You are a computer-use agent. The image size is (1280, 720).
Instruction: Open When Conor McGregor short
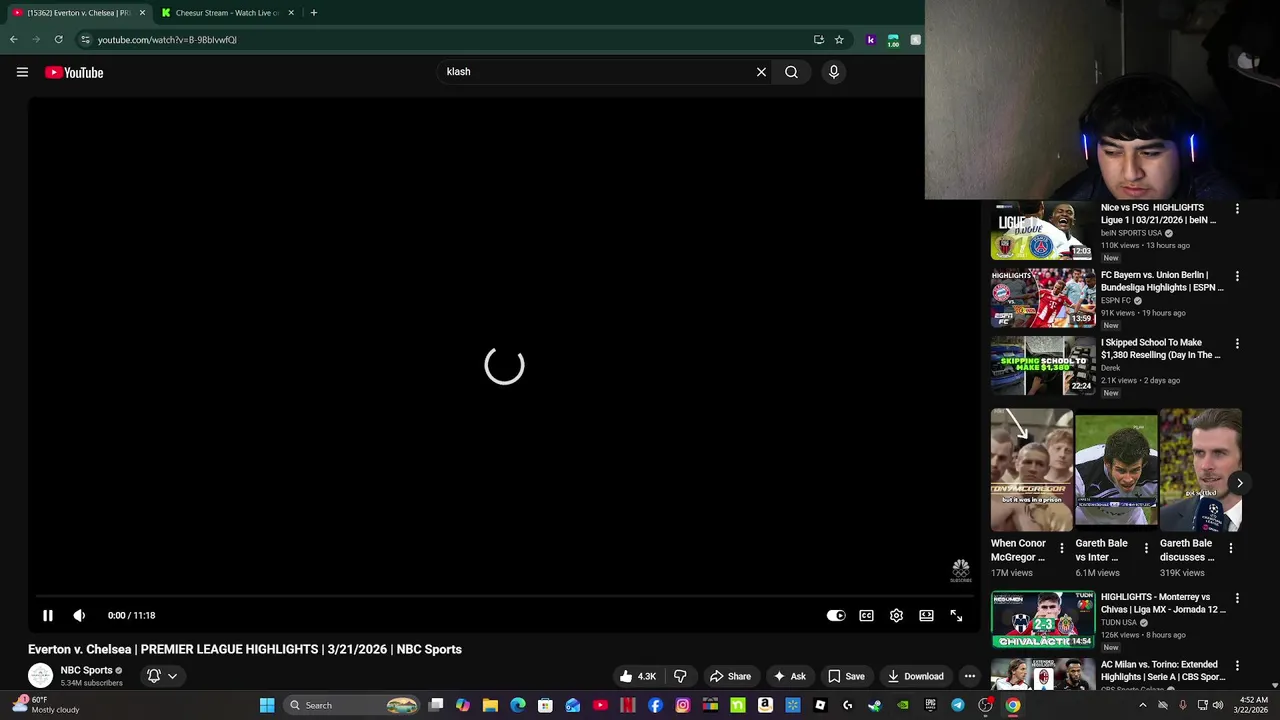pyautogui.click(x=1031, y=470)
